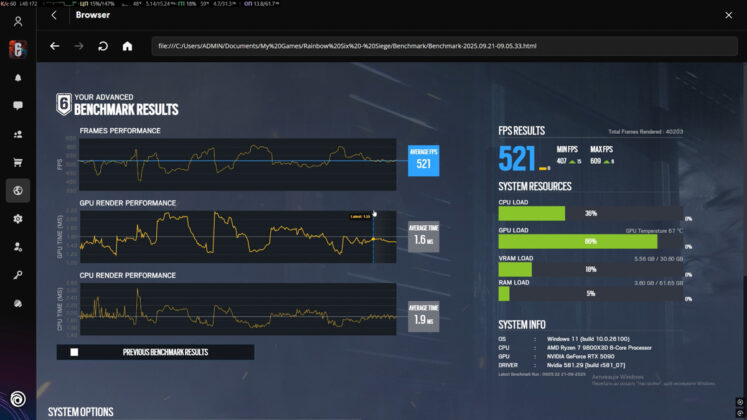Click the Rainbow Six shield logo by heading

64,104
